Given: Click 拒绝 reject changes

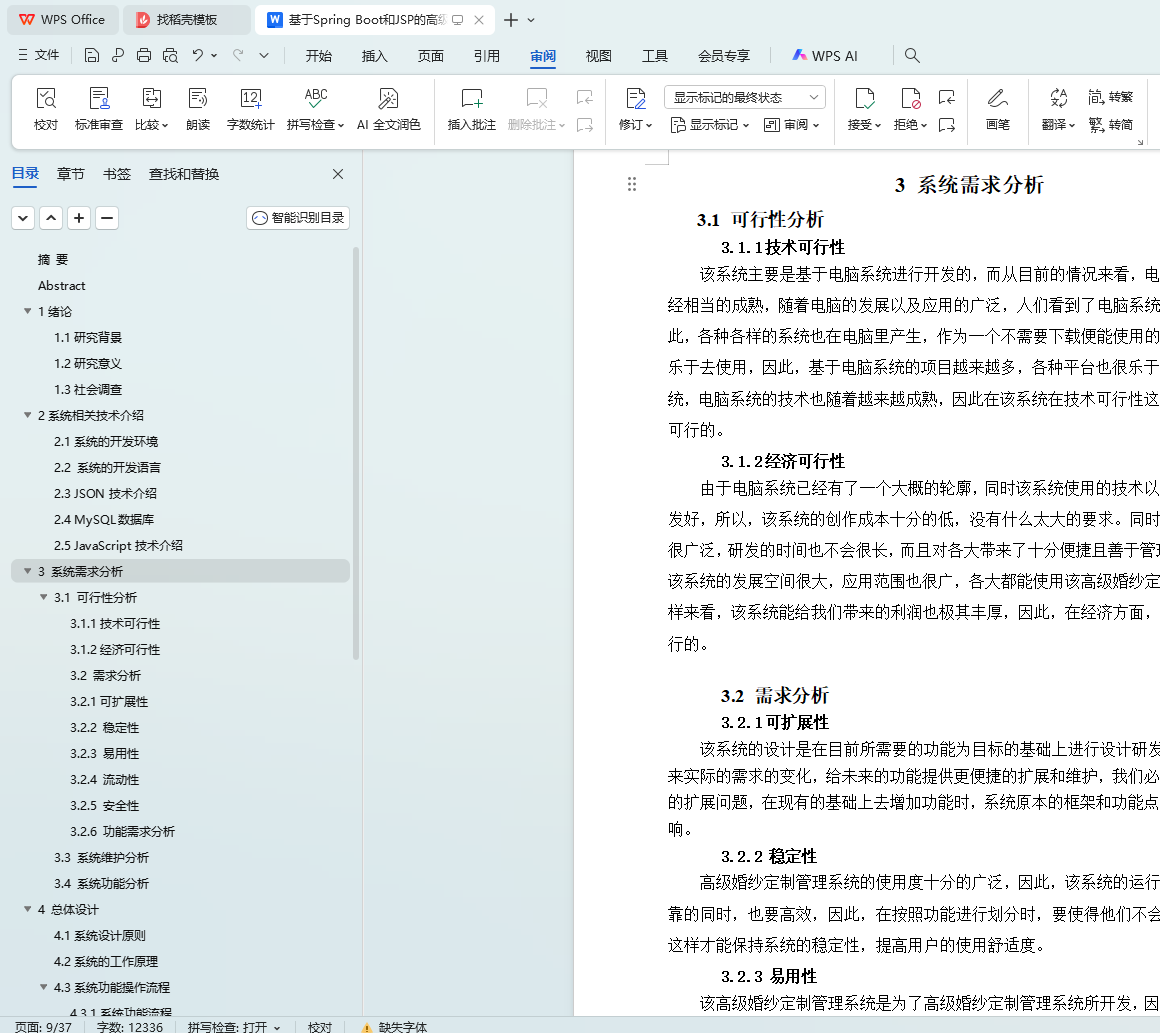Looking at the screenshot, I should [x=910, y=109].
